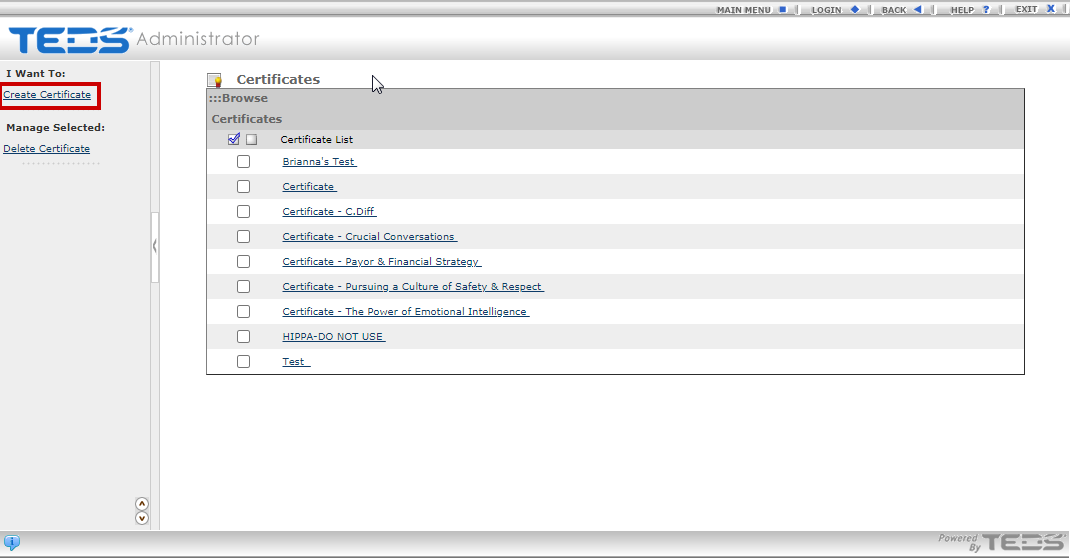Open Certificate - Crucial Conversations link
This screenshot has height=559, width=1070.
[x=369, y=237]
